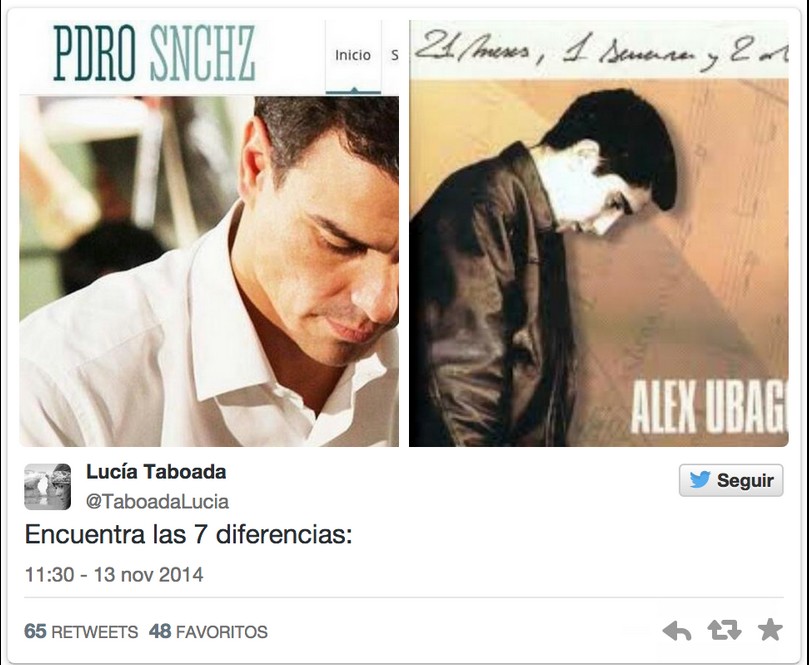Retweet using the retweet arrows icon
This screenshot has width=809, height=665.
(724, 630)
